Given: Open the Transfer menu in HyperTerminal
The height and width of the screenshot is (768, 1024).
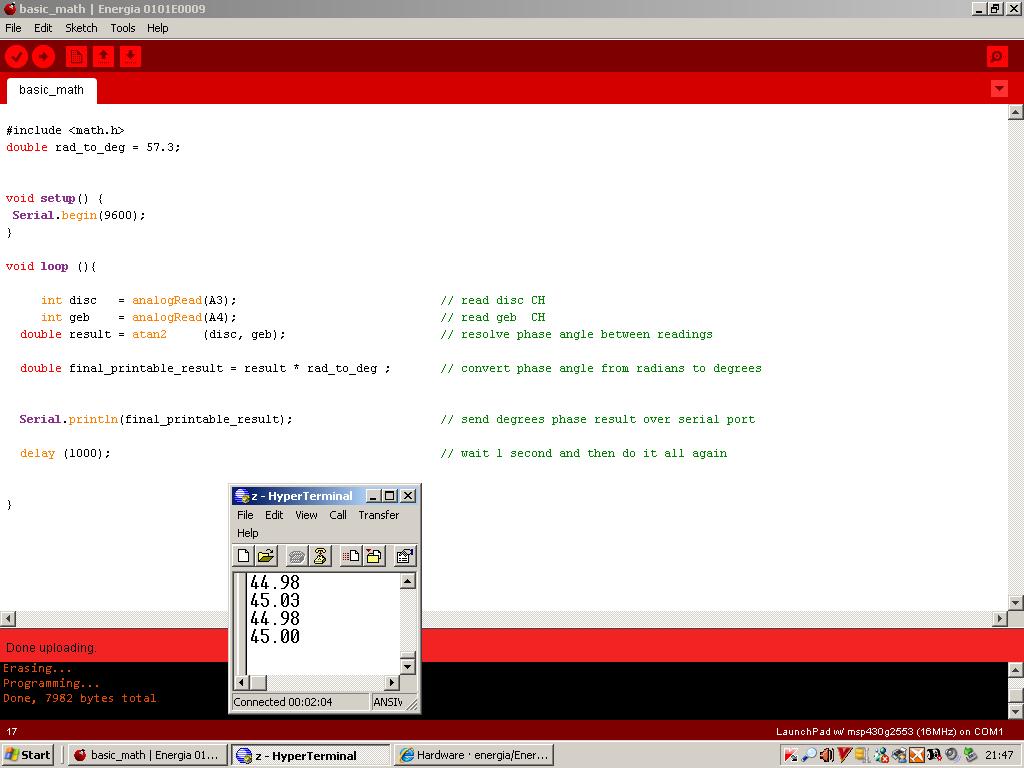Looking at the screenshot, I should pyautogui.click(x=378, y=515).
